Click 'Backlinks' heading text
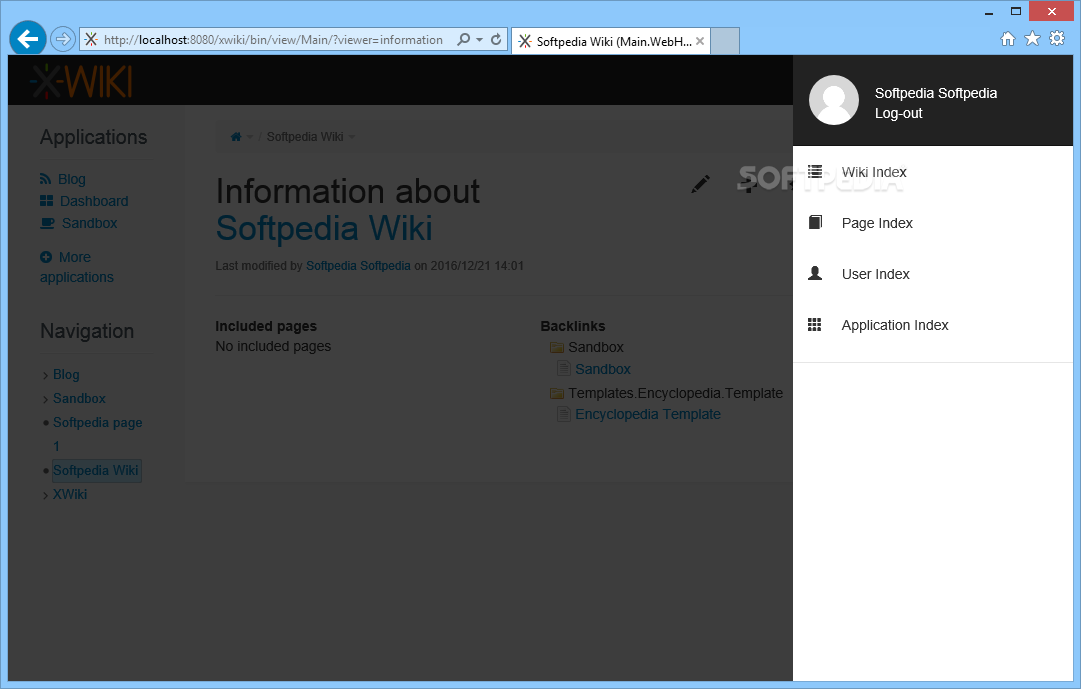1081x689 pixels. tap(573, 326)
